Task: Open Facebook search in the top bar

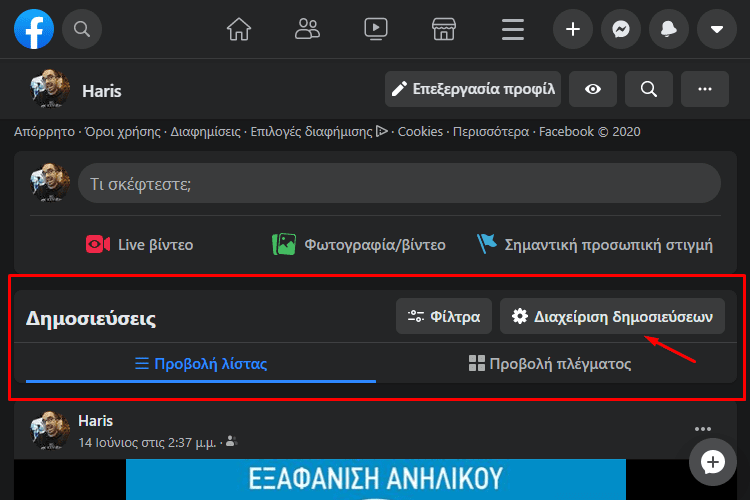Action: (x=82, y=29)
